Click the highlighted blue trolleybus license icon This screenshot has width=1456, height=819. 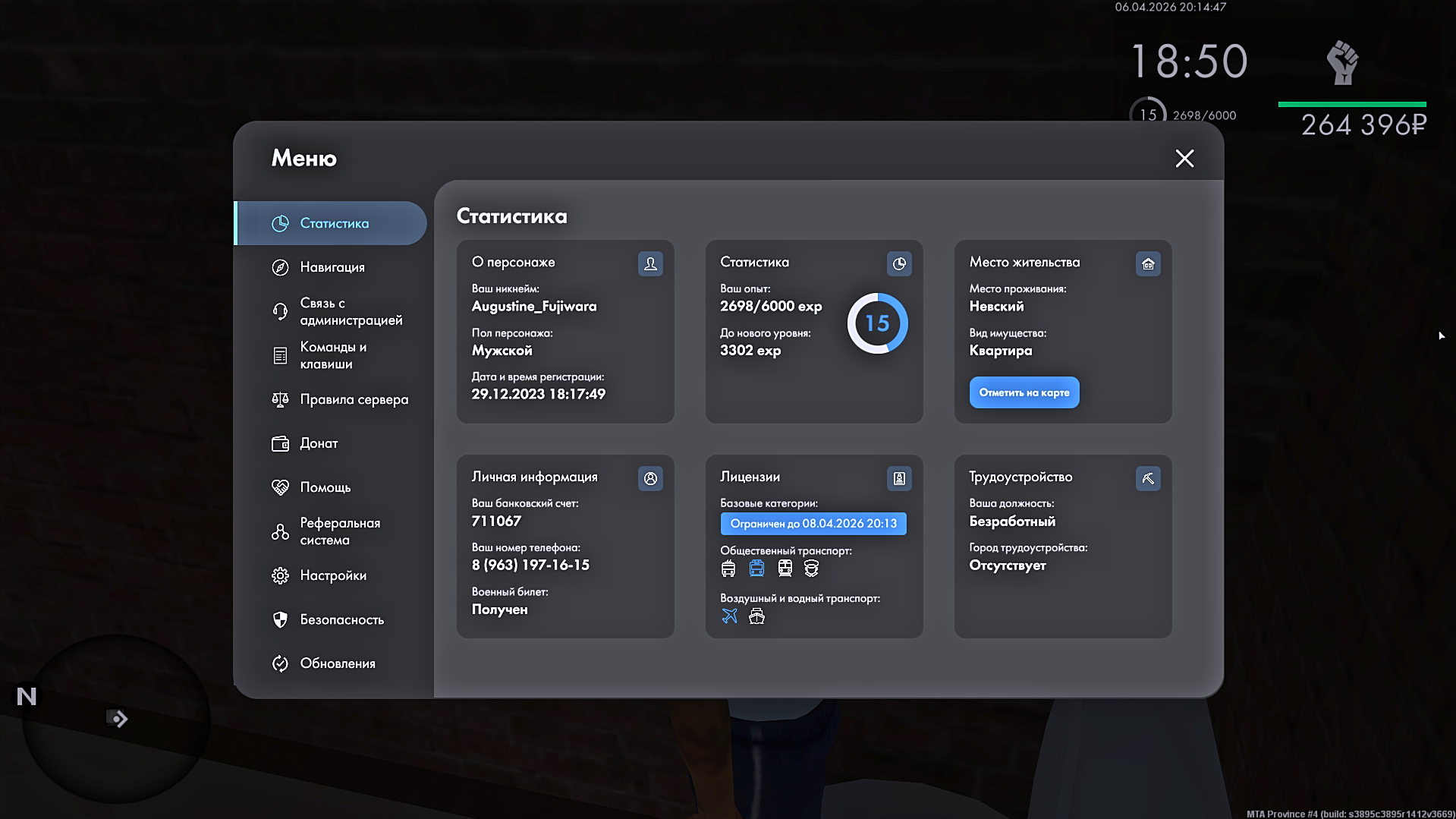pyautogui.click(x=756, y=569)
